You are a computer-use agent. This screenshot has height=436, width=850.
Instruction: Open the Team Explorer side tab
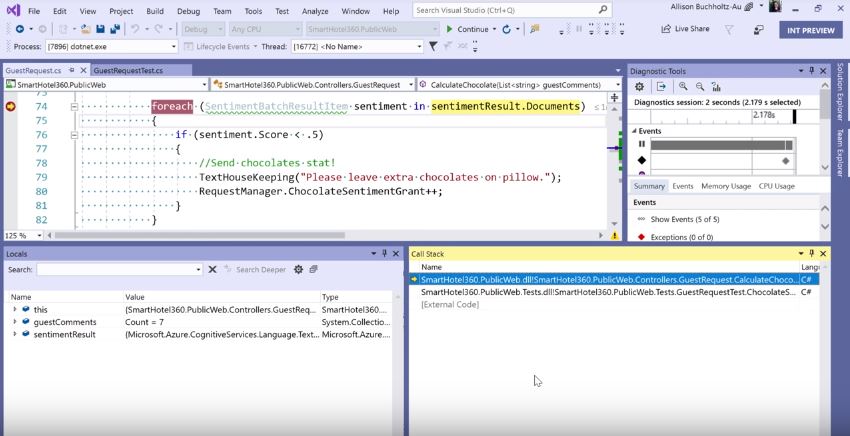[x=840, y=153]
